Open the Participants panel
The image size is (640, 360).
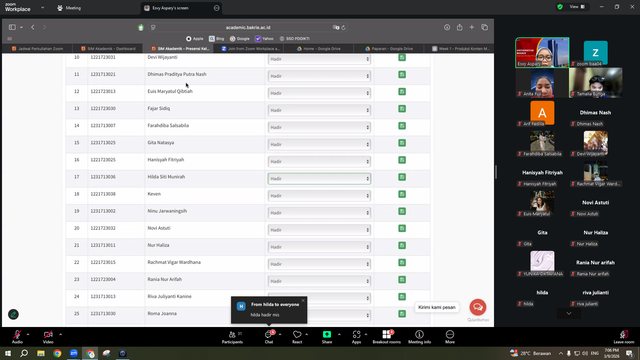point(232,337)
